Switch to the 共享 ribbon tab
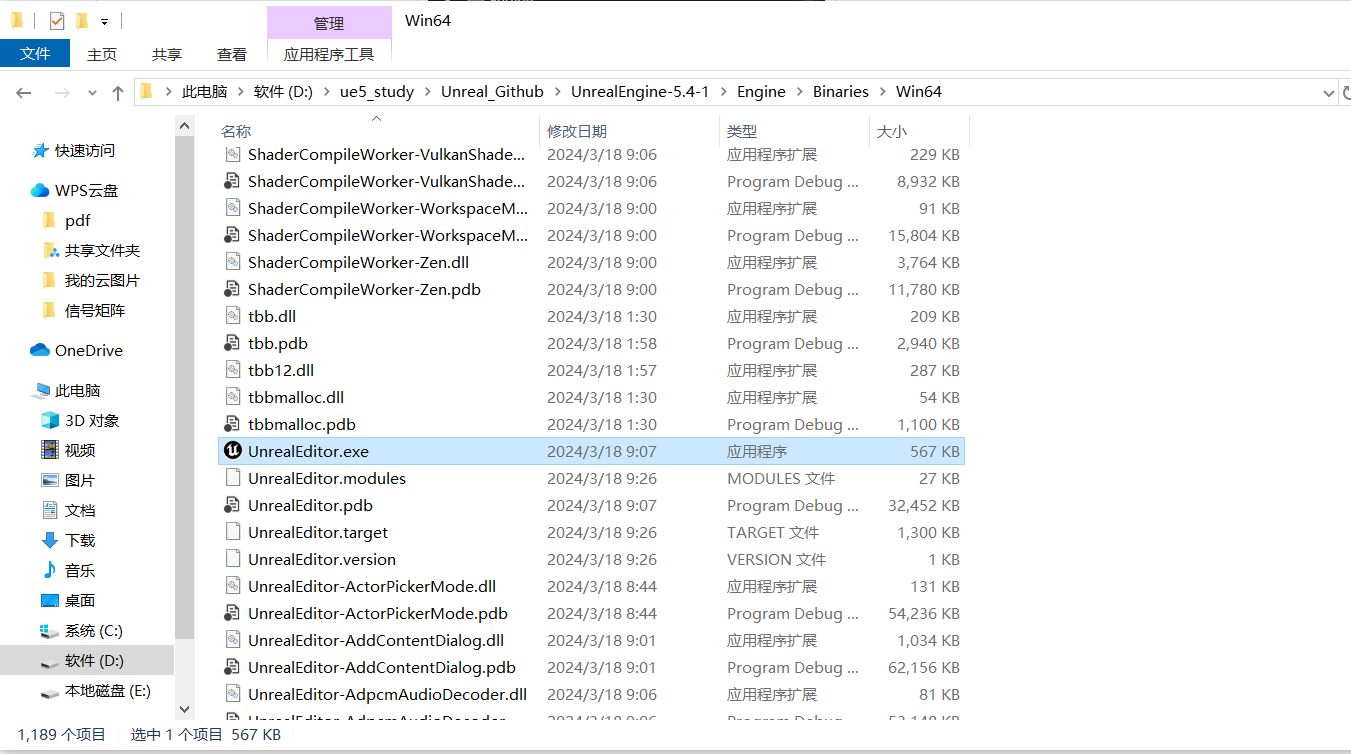1351x754 pixels. point(167,54)
